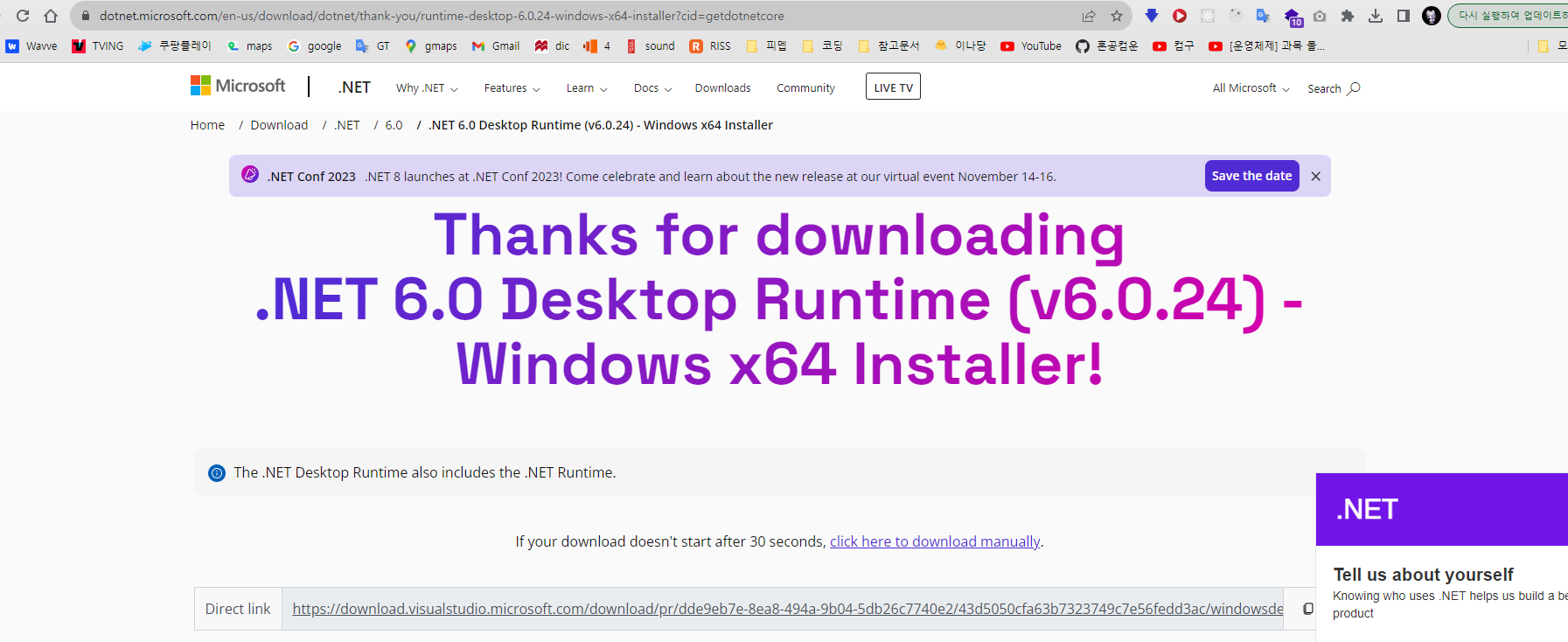Expand the Why .NET menu
Image resolution: width=1568 pixels, height=642 pixels.
click(x=427, y=88)
